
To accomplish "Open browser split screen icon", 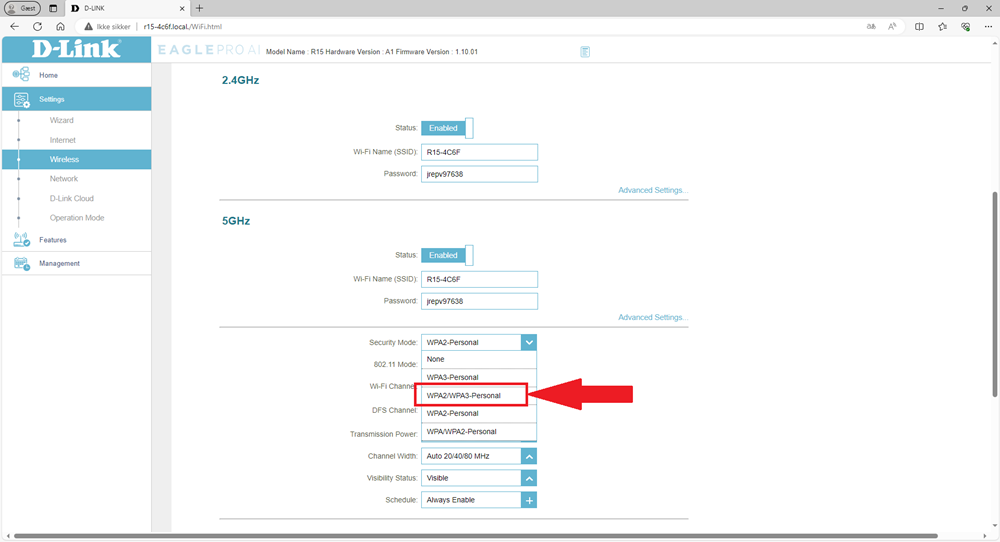I will tap(919, 27).
